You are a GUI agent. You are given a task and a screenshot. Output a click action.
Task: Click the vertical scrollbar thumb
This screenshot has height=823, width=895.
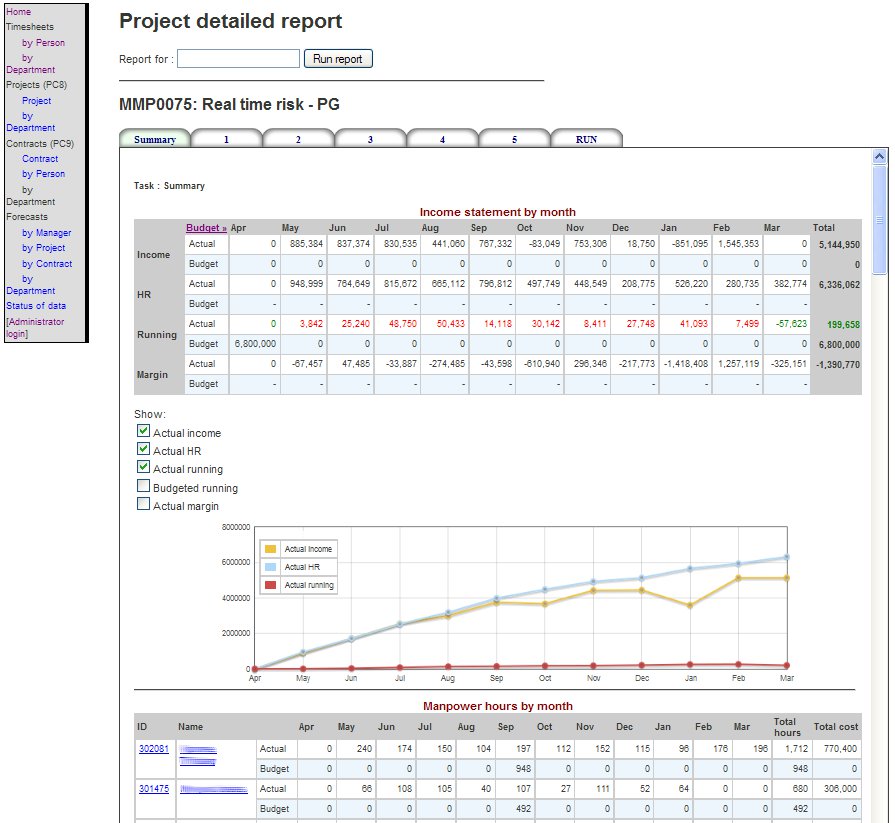[880, 220]
